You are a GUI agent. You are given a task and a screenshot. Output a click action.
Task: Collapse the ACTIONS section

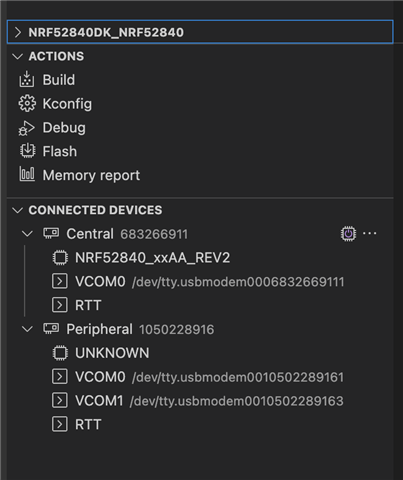(x=17, y=56)
